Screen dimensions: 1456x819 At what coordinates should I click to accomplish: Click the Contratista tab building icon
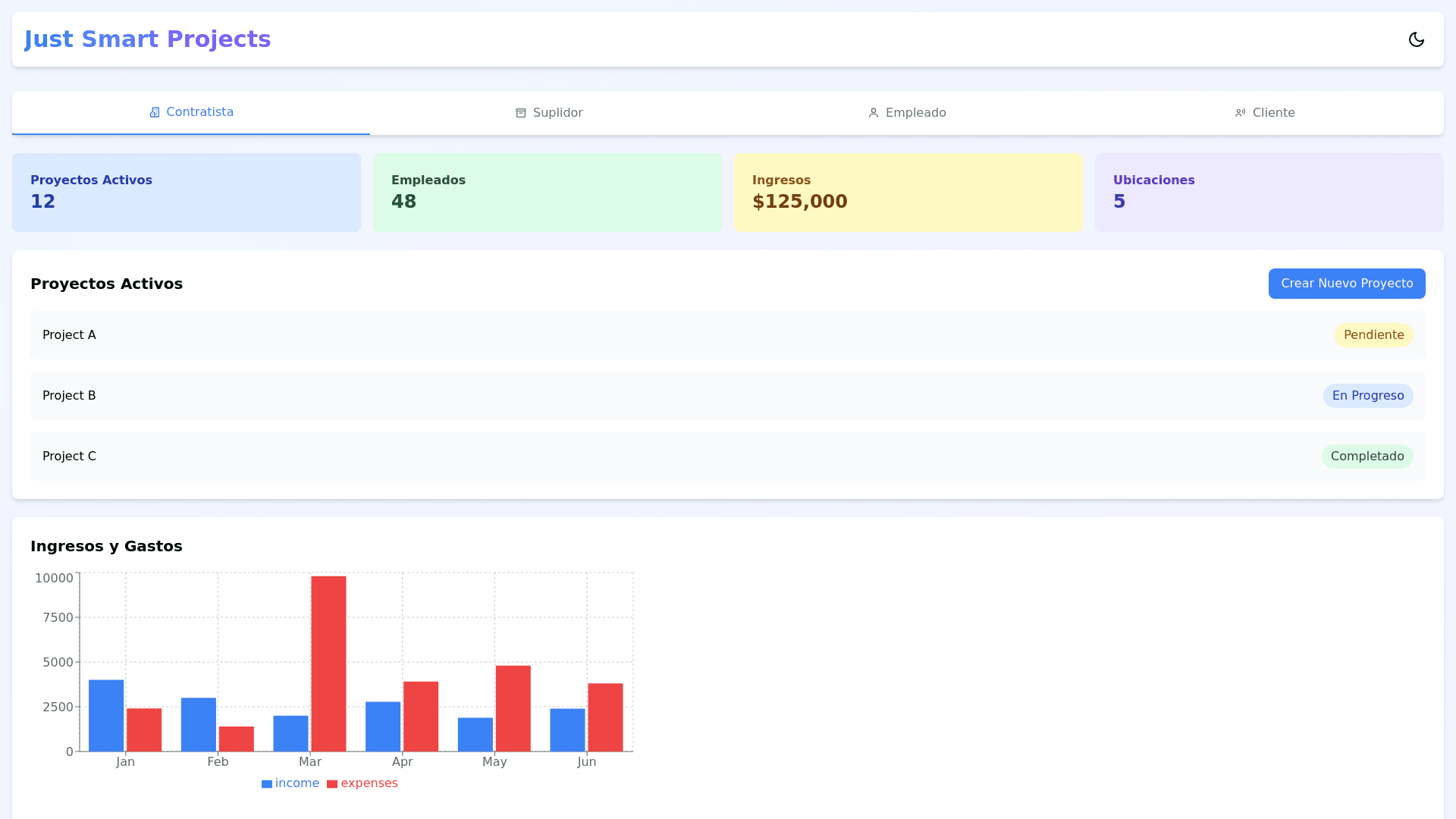tap(155, 112)
